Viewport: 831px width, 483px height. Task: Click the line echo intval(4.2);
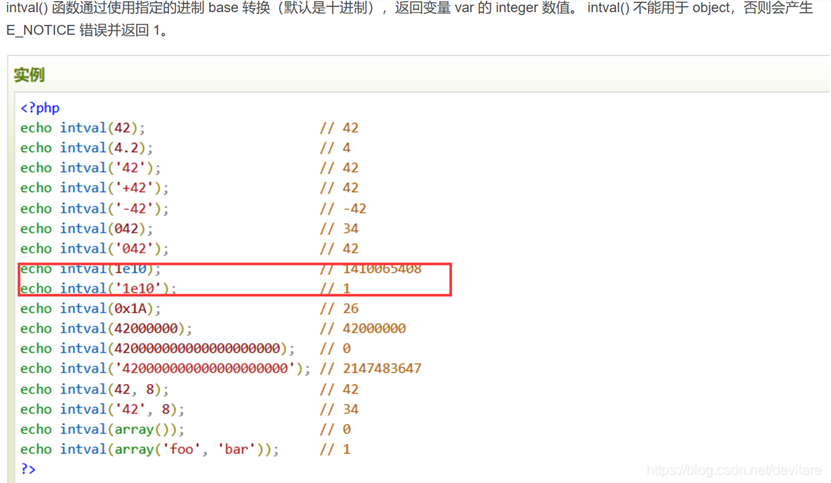[x=86, y=147]
